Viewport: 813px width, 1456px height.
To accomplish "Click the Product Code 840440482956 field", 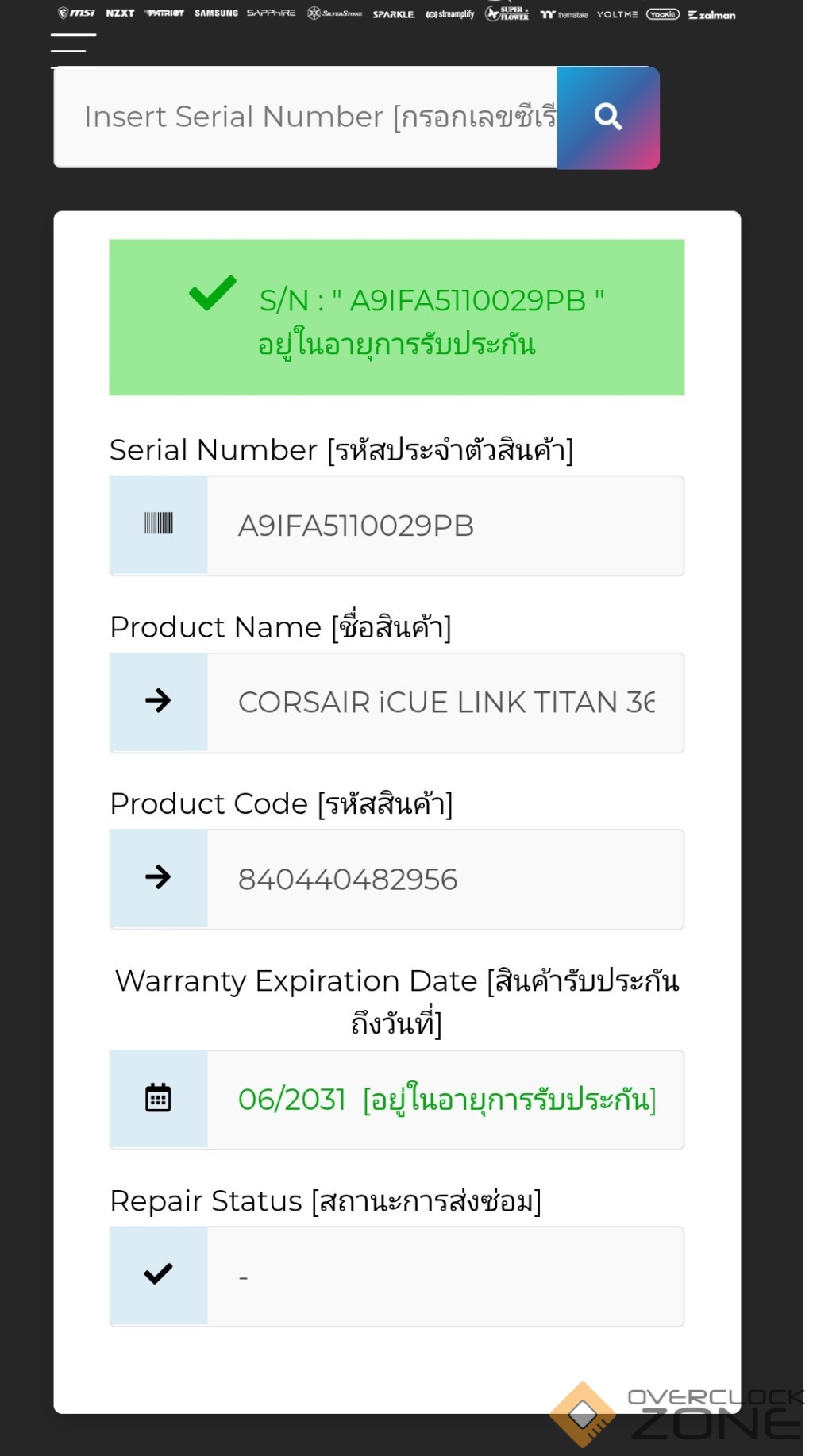I will click(445, 880).
